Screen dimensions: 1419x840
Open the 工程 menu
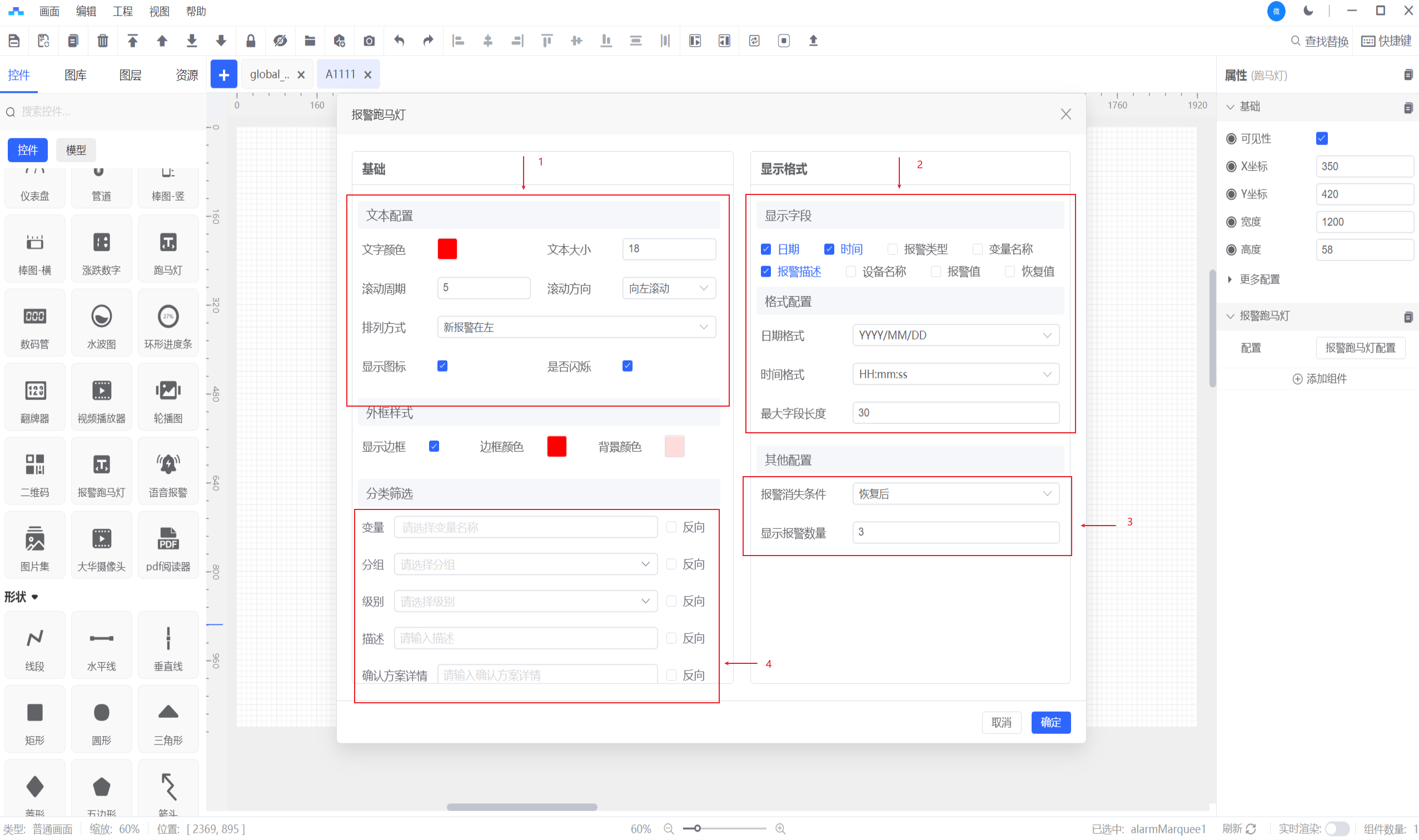click(x=122, y=11)
